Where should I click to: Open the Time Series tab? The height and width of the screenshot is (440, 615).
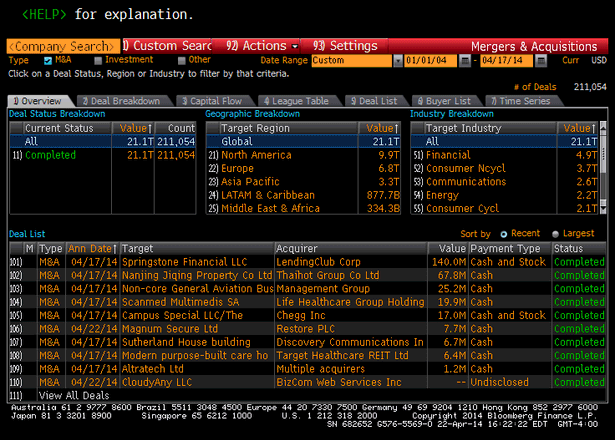[522, 101]
